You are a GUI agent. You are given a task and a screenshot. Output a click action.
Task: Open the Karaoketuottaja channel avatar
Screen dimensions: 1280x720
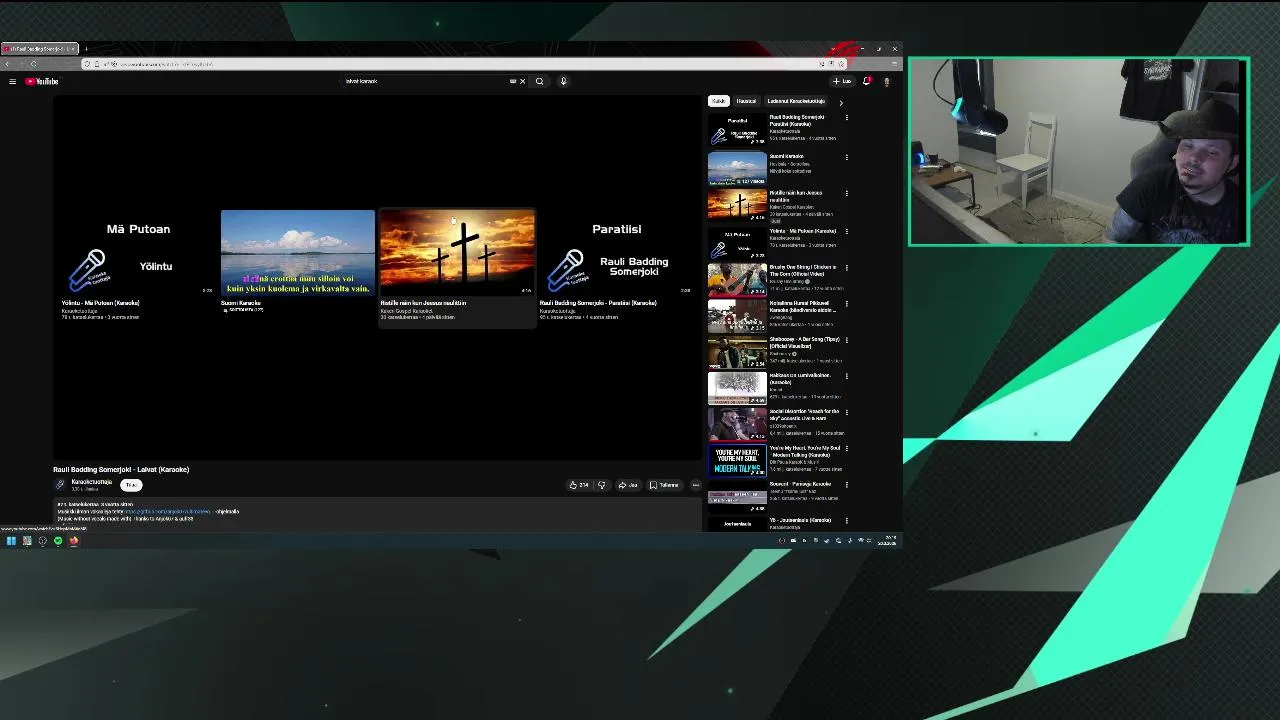(x=60, y=484)
